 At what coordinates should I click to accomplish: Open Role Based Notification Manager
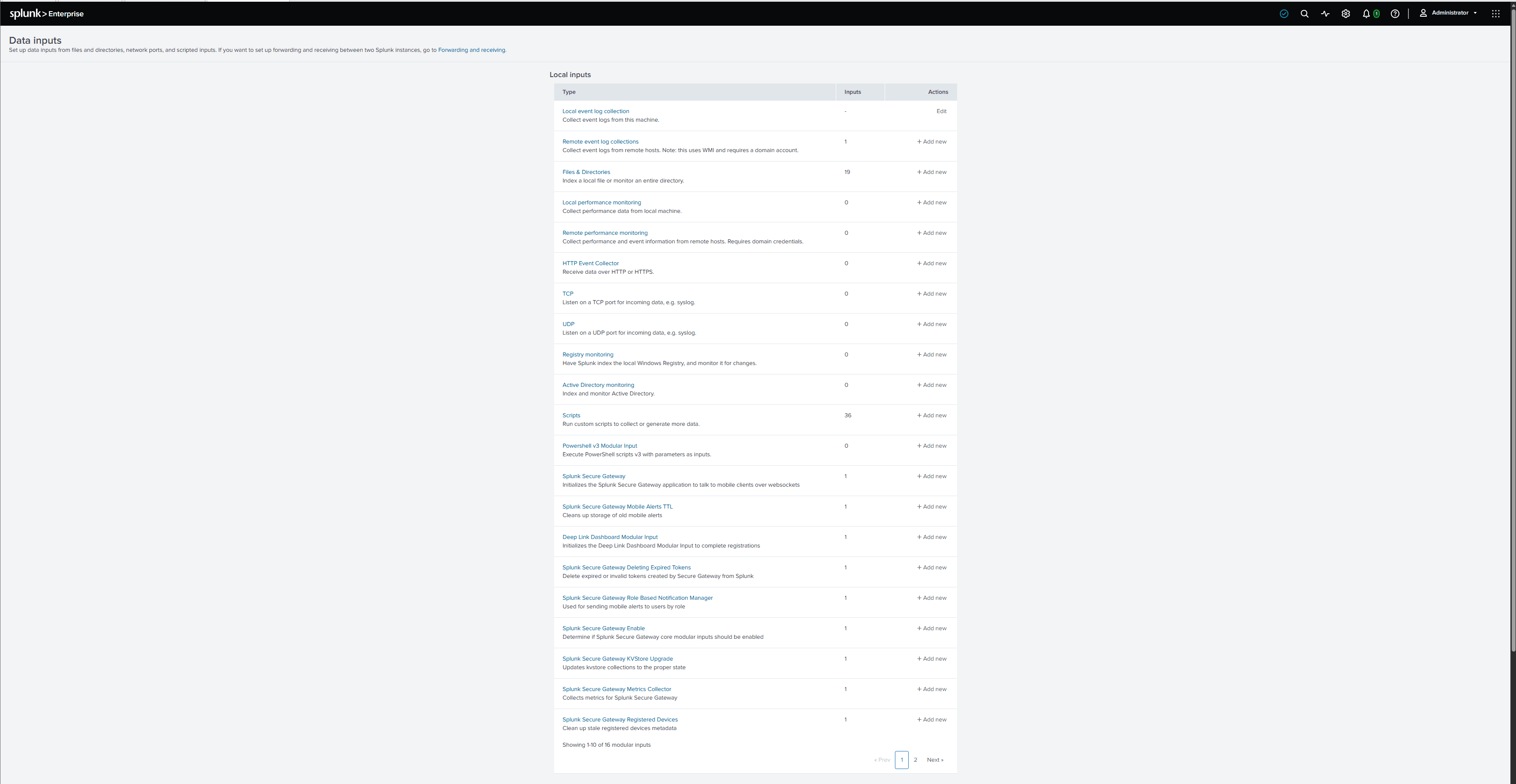pos(637,598)
